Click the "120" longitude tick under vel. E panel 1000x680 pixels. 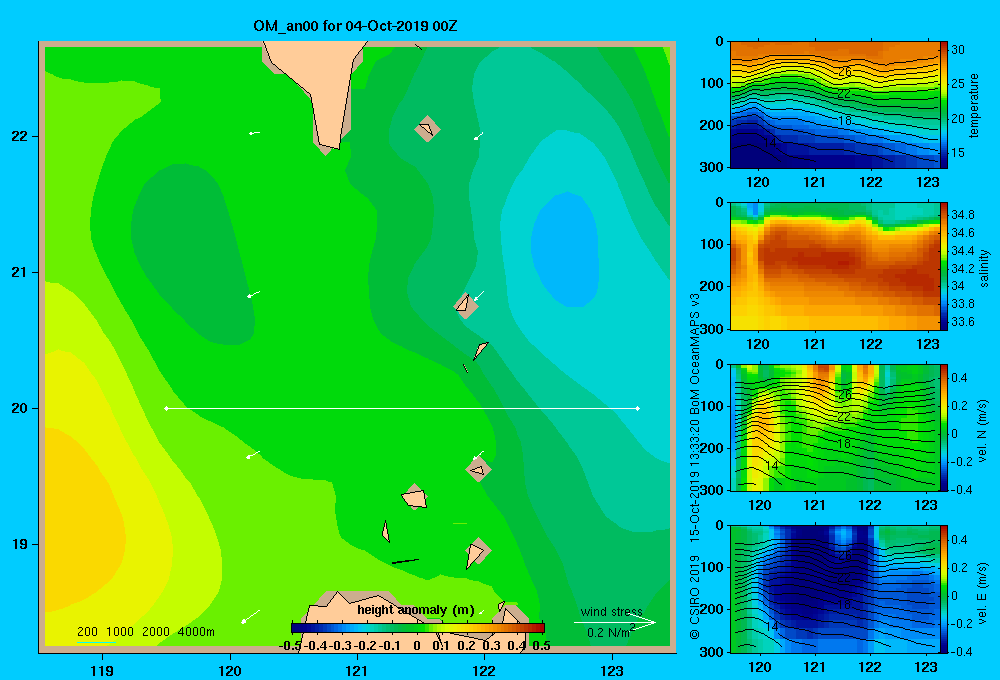(x=759, y=667)
